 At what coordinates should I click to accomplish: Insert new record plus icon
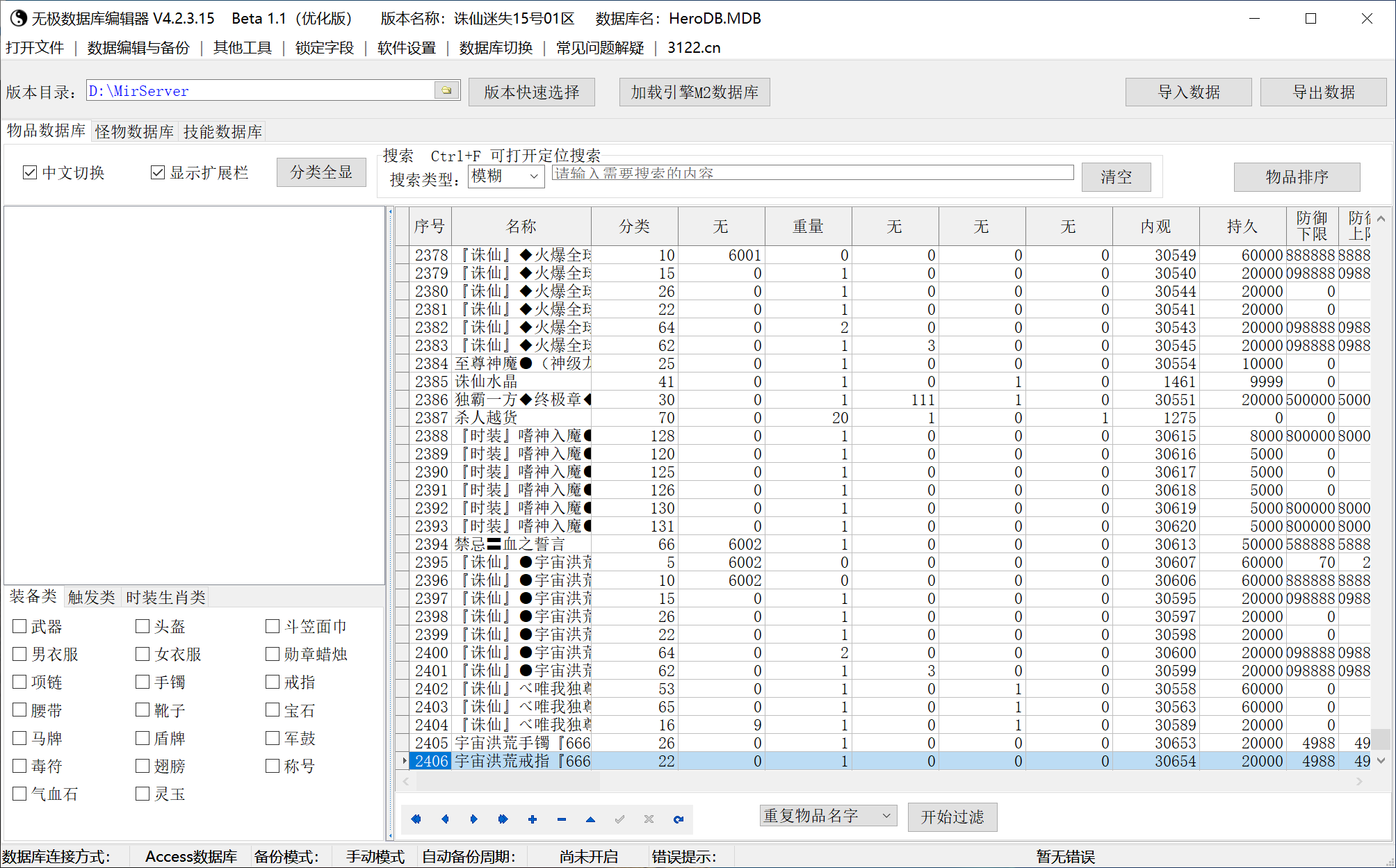533,819
